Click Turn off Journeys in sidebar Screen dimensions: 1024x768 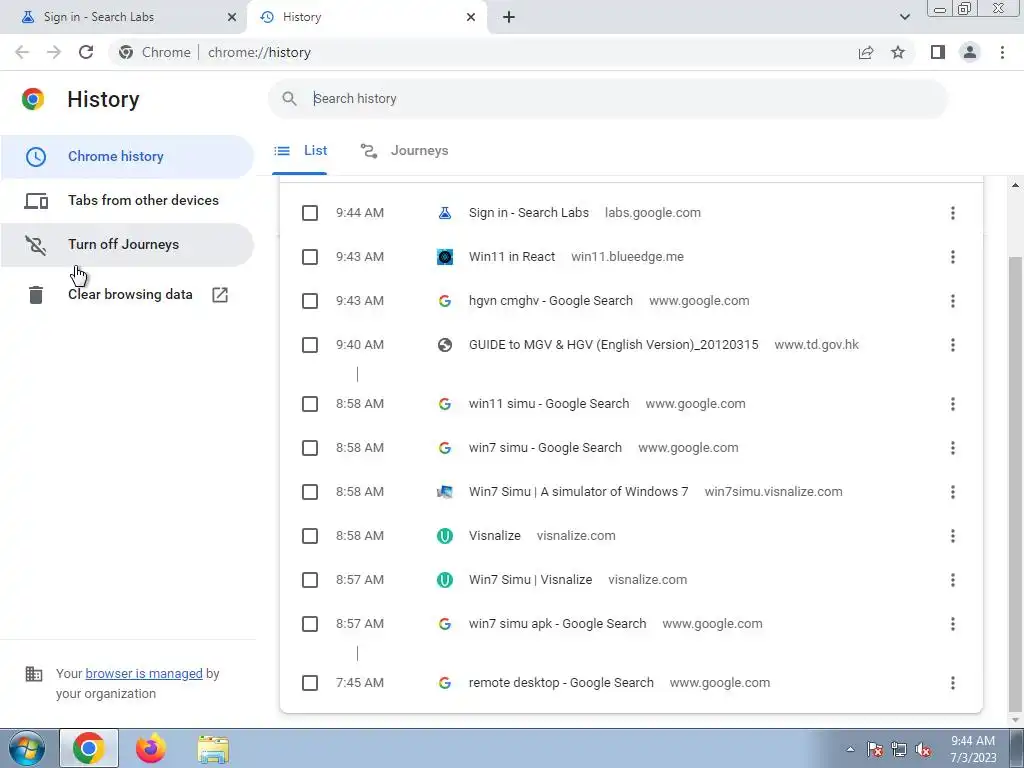(x=127, y=245)
